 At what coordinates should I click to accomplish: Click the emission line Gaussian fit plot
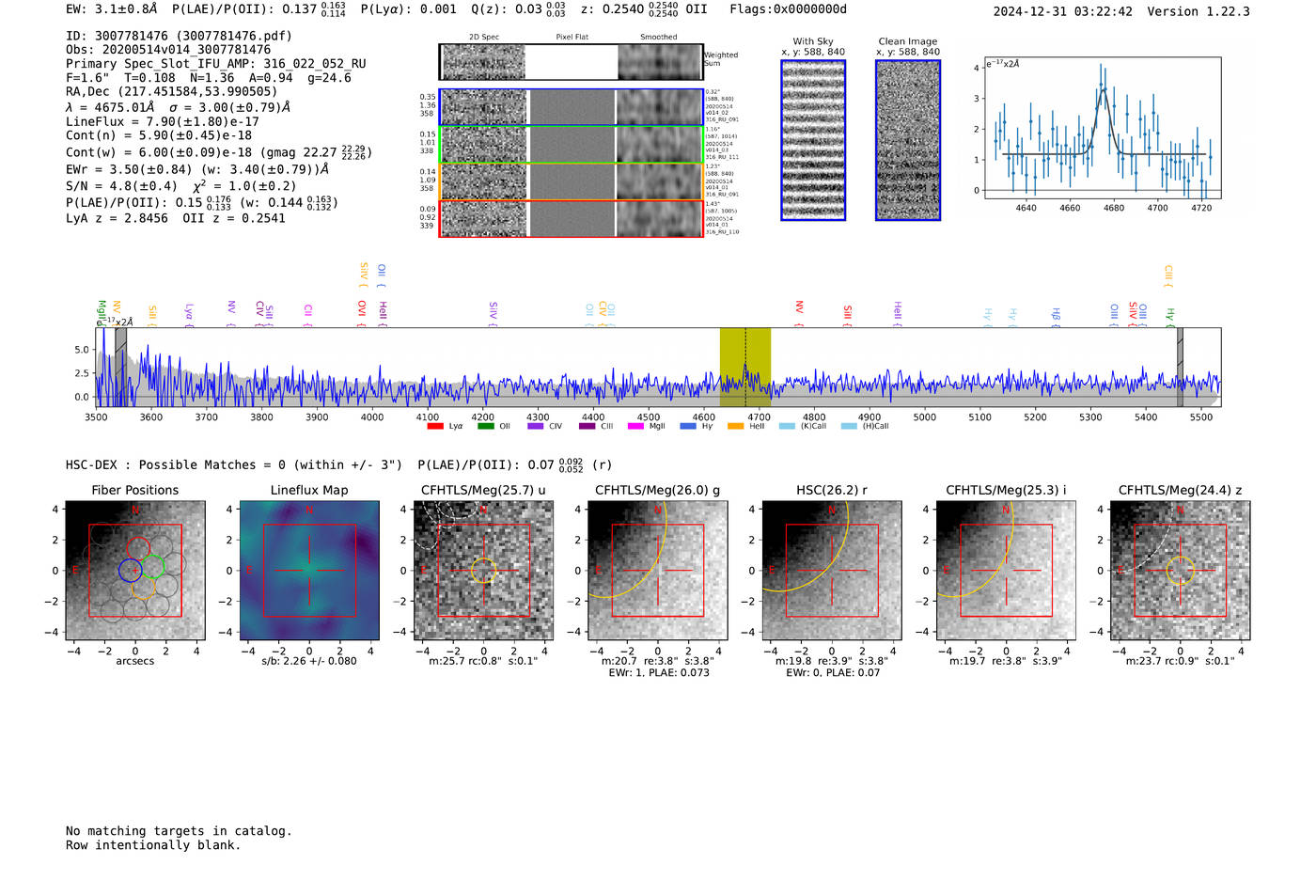pos(1103,129)
